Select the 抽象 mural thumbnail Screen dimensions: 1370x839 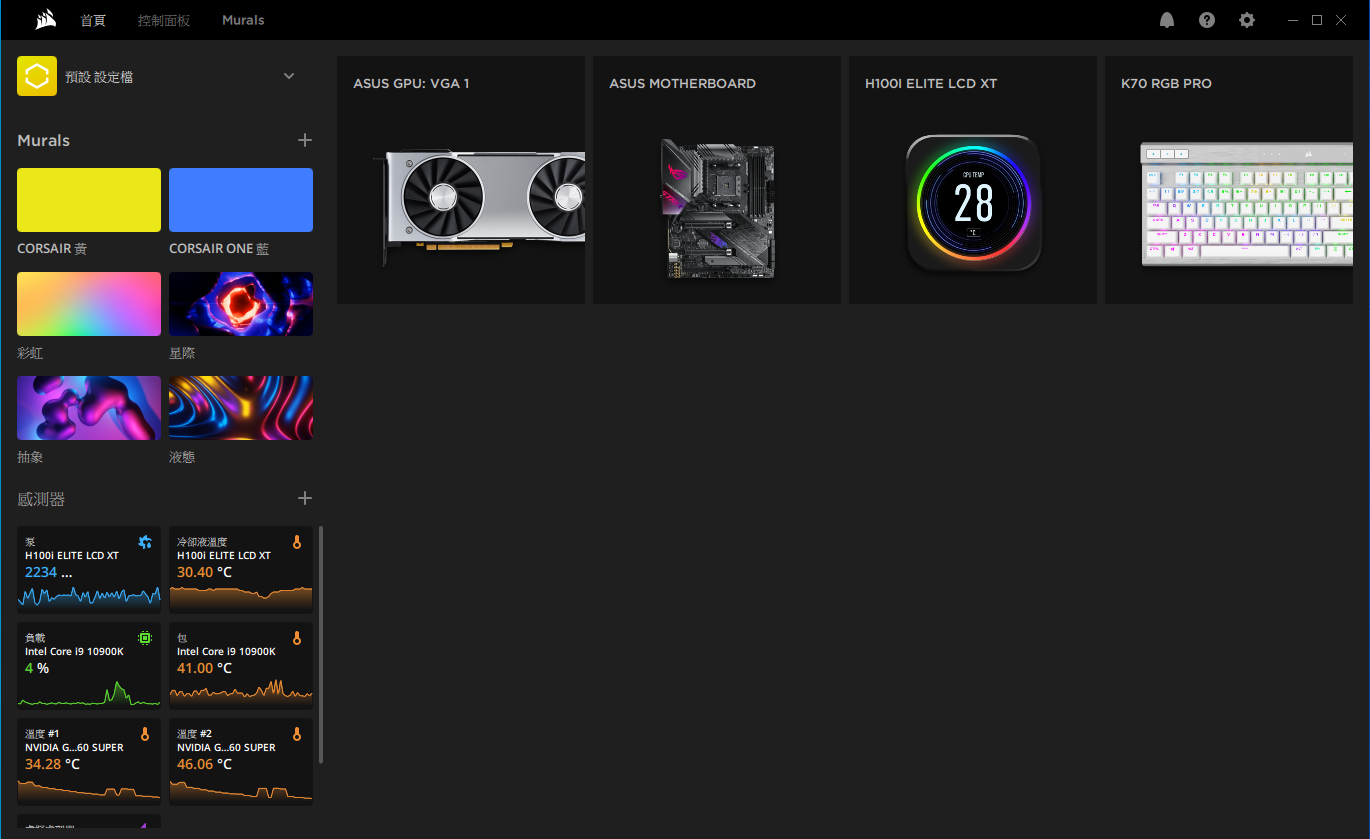coord(89,408)
